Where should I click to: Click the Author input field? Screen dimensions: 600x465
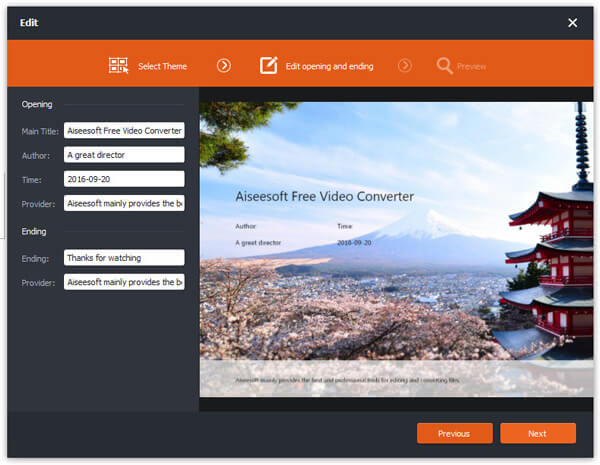click(x=124, y=155)
